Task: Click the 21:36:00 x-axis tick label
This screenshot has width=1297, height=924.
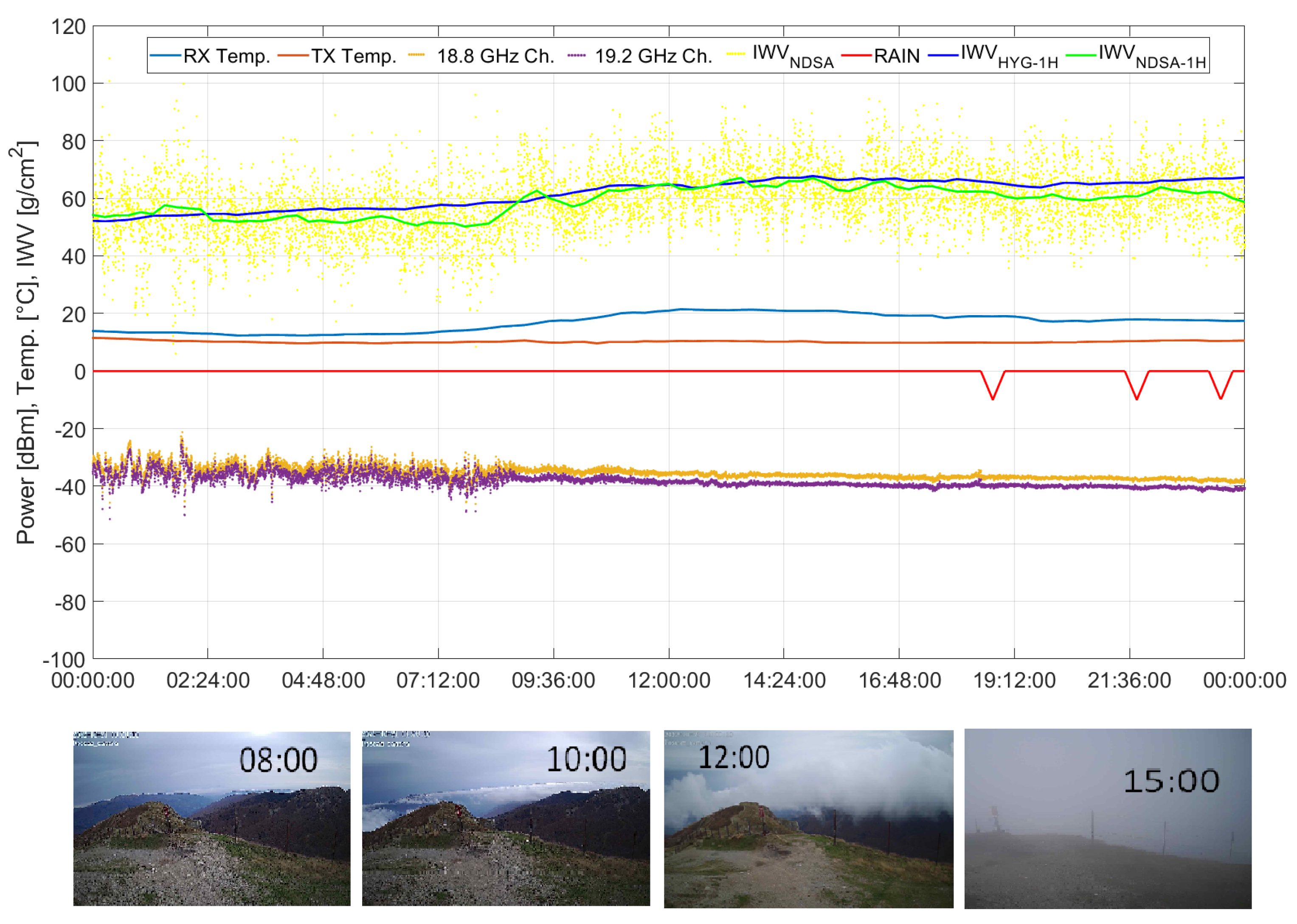Action: click(1129, 681)
